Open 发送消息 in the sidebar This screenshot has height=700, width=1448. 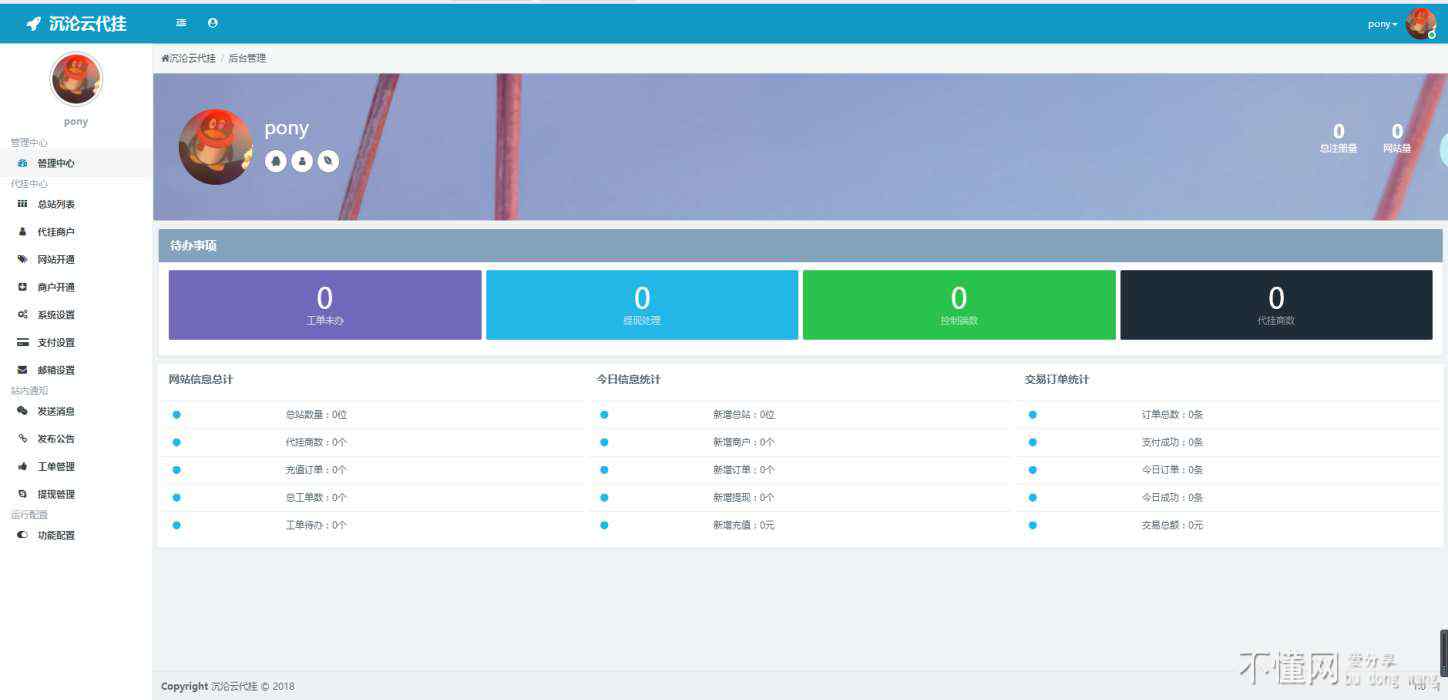coord(76,411)
